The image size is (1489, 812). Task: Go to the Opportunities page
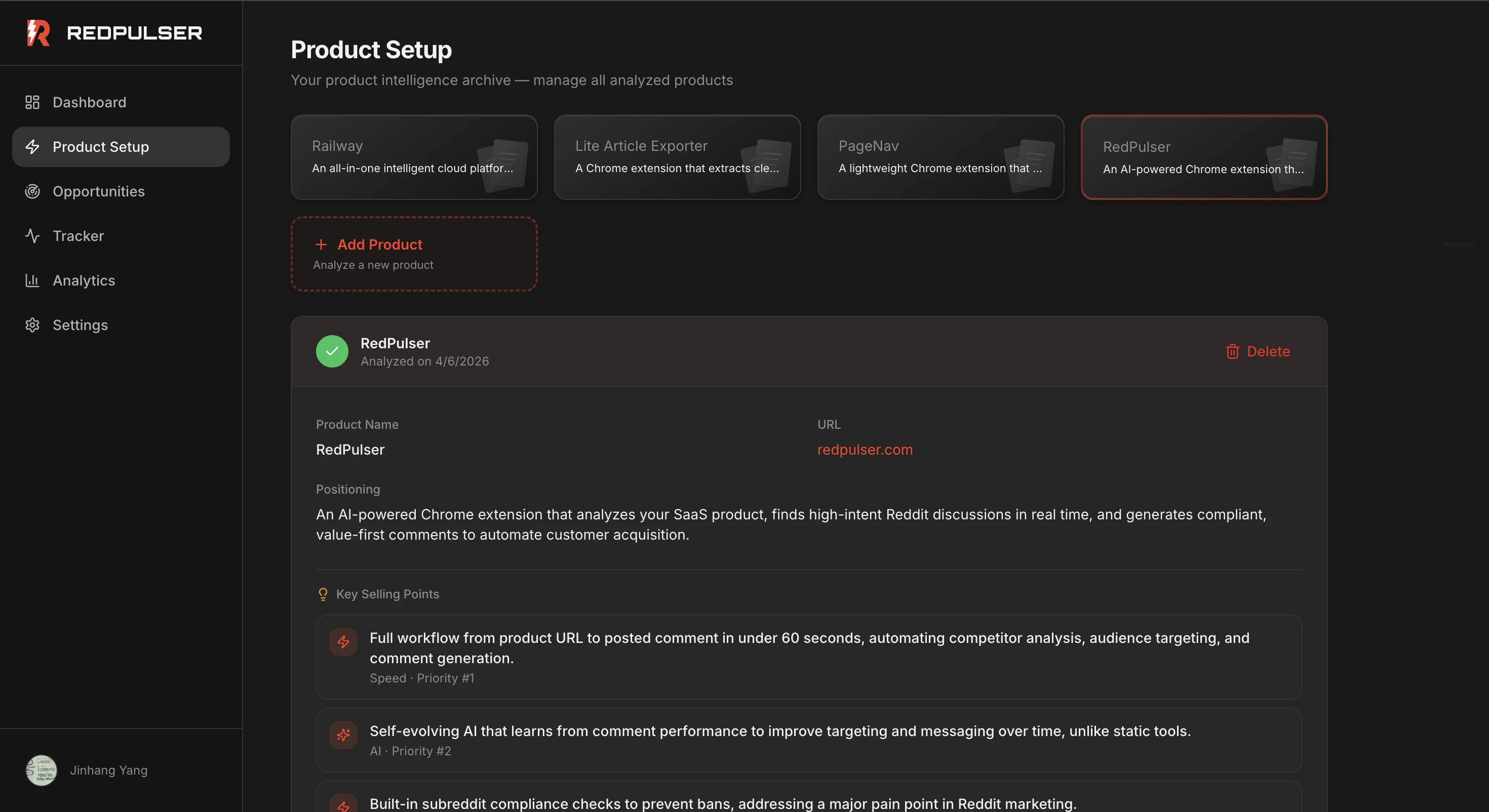point(98,191)
